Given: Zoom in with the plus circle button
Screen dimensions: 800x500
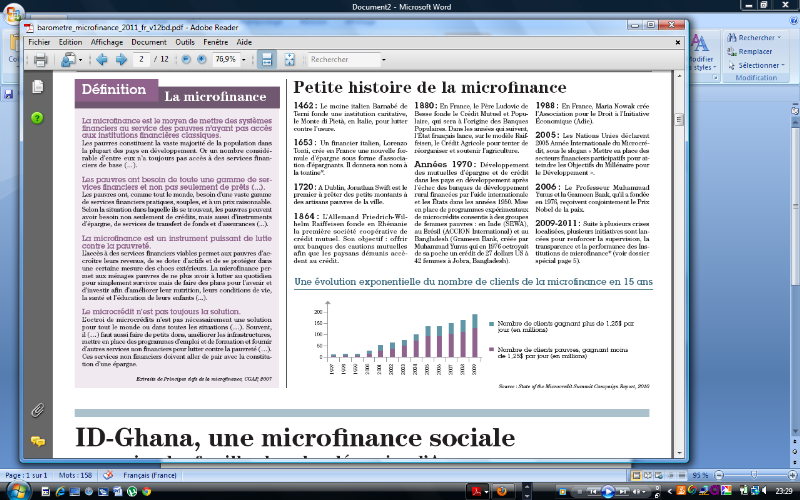Looking at the screenshot, I should [x=202, y=60].
